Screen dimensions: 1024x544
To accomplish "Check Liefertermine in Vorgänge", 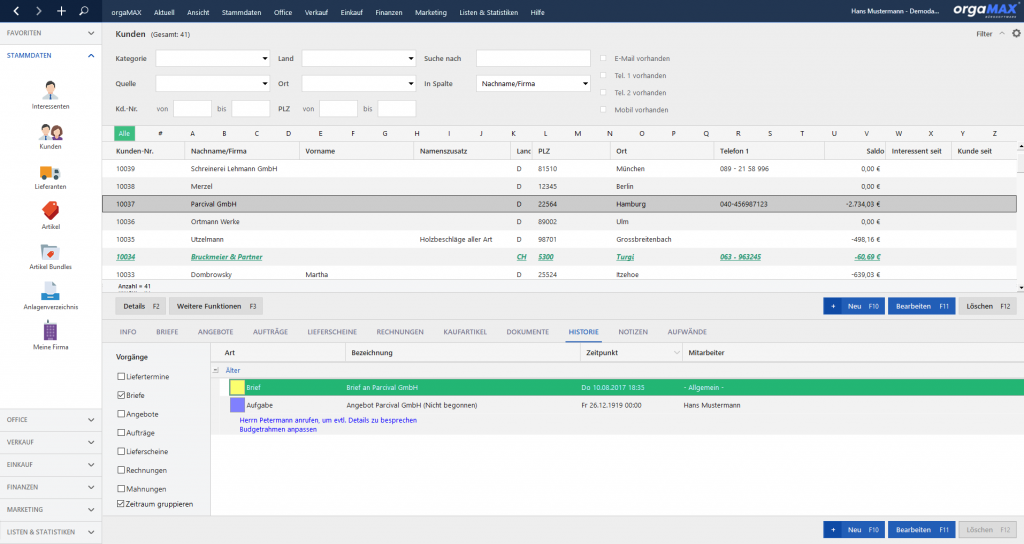I will tap(121, 376).
